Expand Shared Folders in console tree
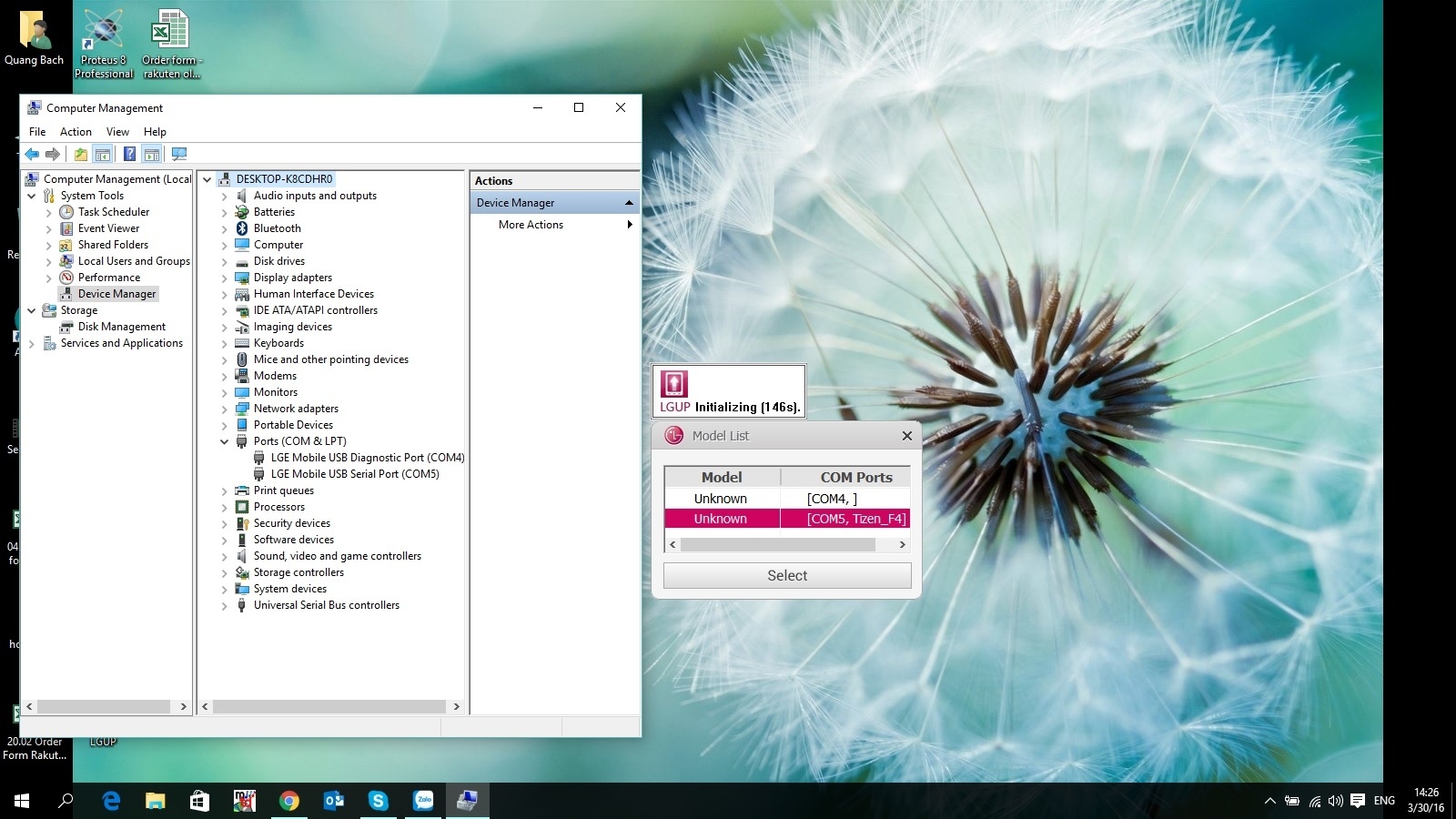 49,245
